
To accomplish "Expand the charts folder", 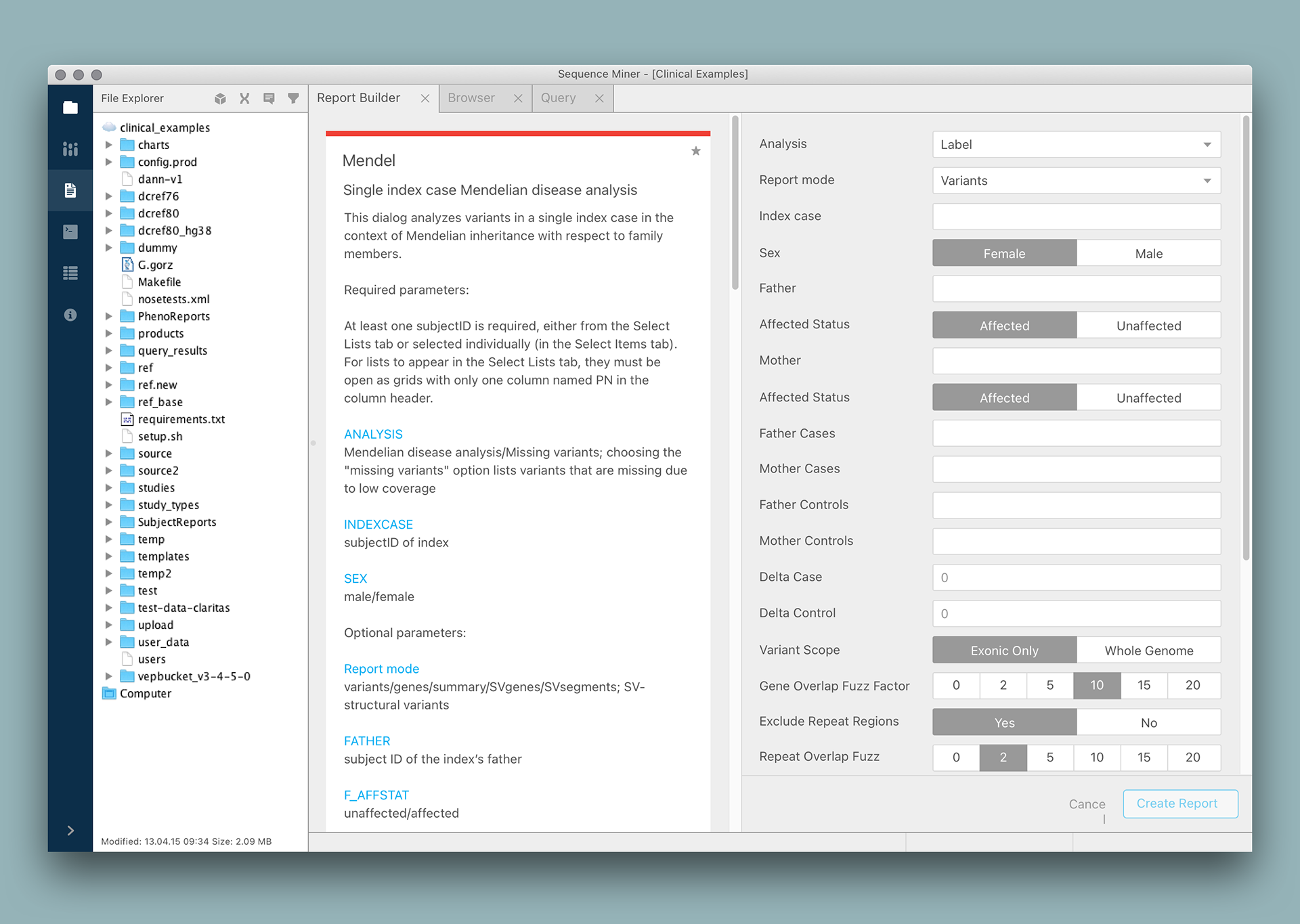I will [x=108, y=145].
